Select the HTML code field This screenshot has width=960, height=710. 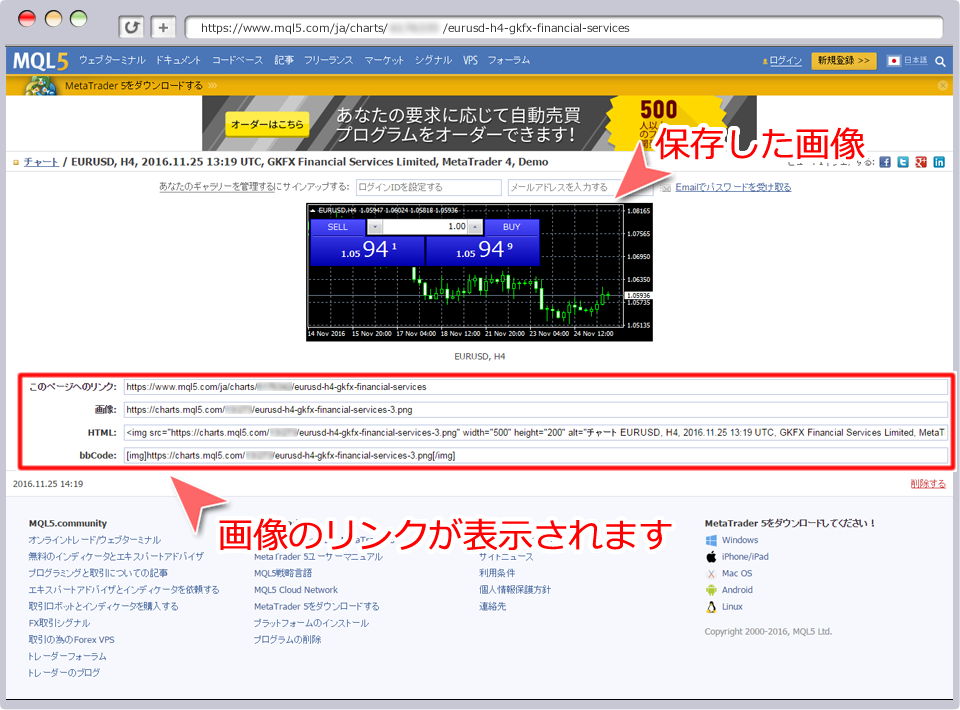pyautogui.click(x=536, y=433)
